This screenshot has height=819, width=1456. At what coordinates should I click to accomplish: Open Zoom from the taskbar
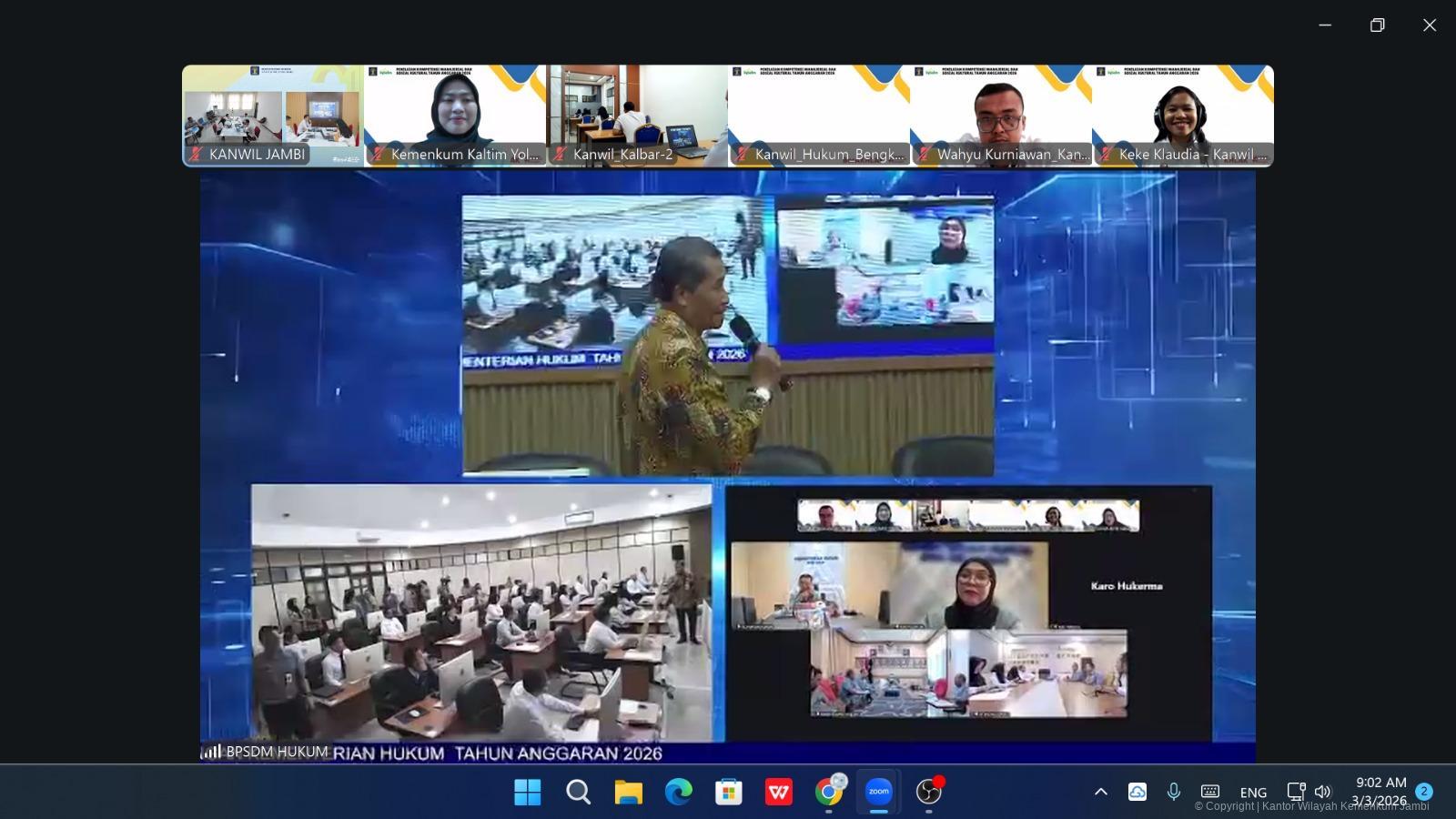tap(878, 792)
